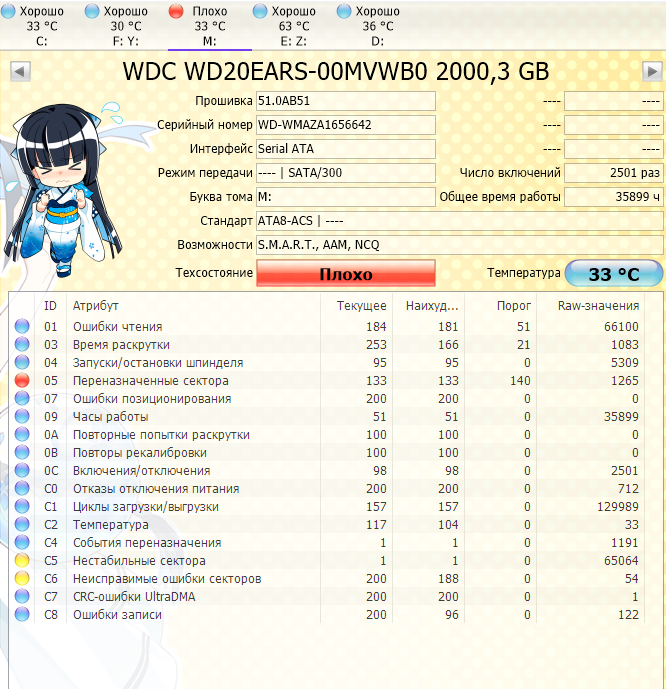Viewport: 666px width, 689px height.
Task: Click the 33 °C temperature indicator
Action: [614, 273]
